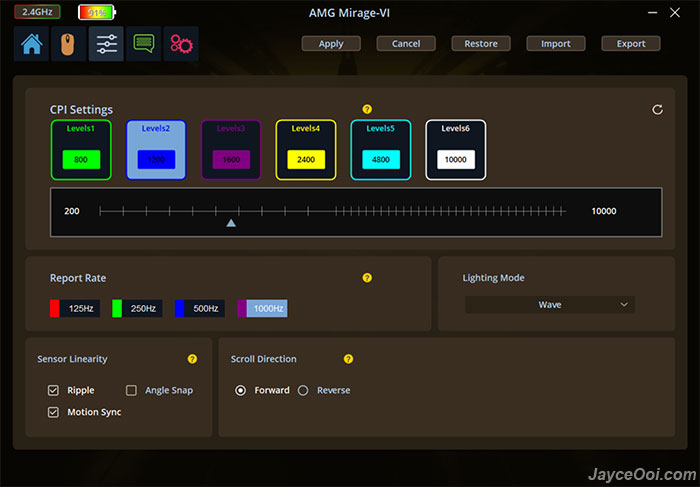Minimize the AMG Mirage-VI window

(653, 12)
